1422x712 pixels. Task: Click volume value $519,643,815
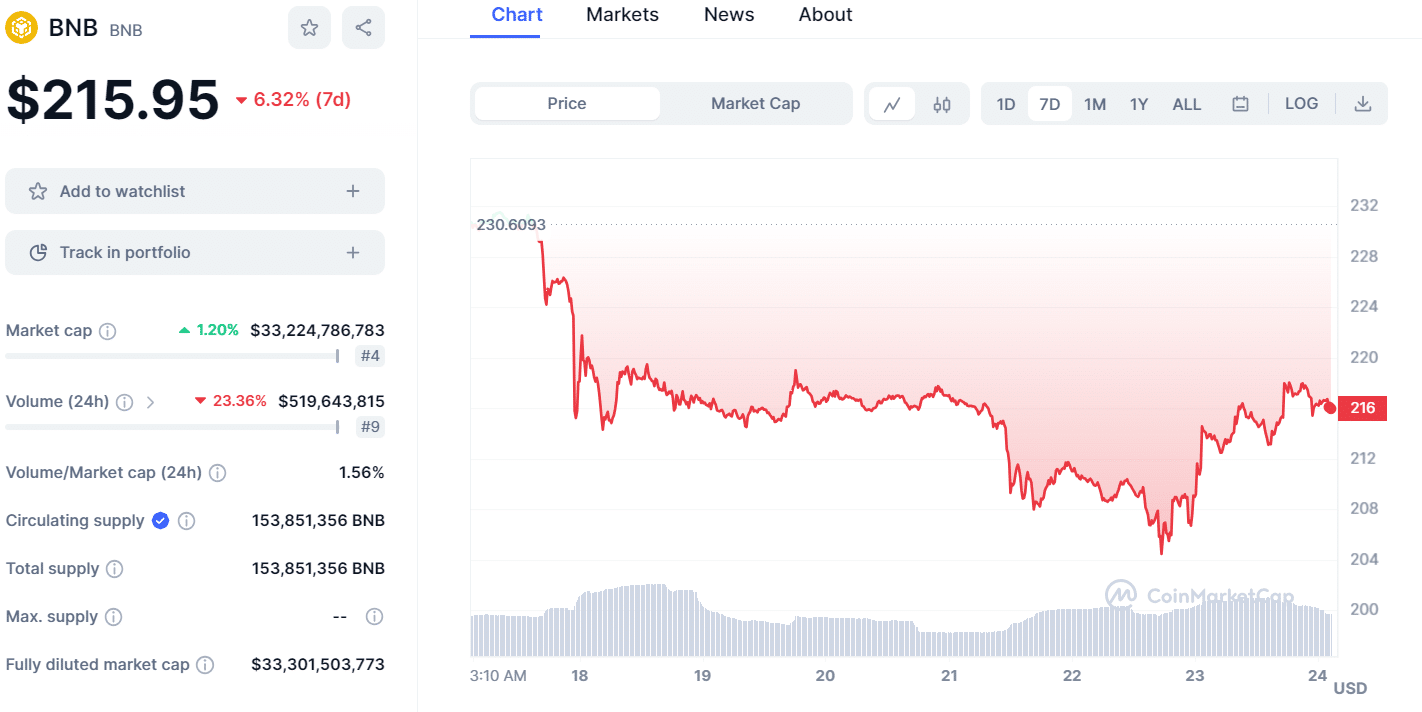331,401
